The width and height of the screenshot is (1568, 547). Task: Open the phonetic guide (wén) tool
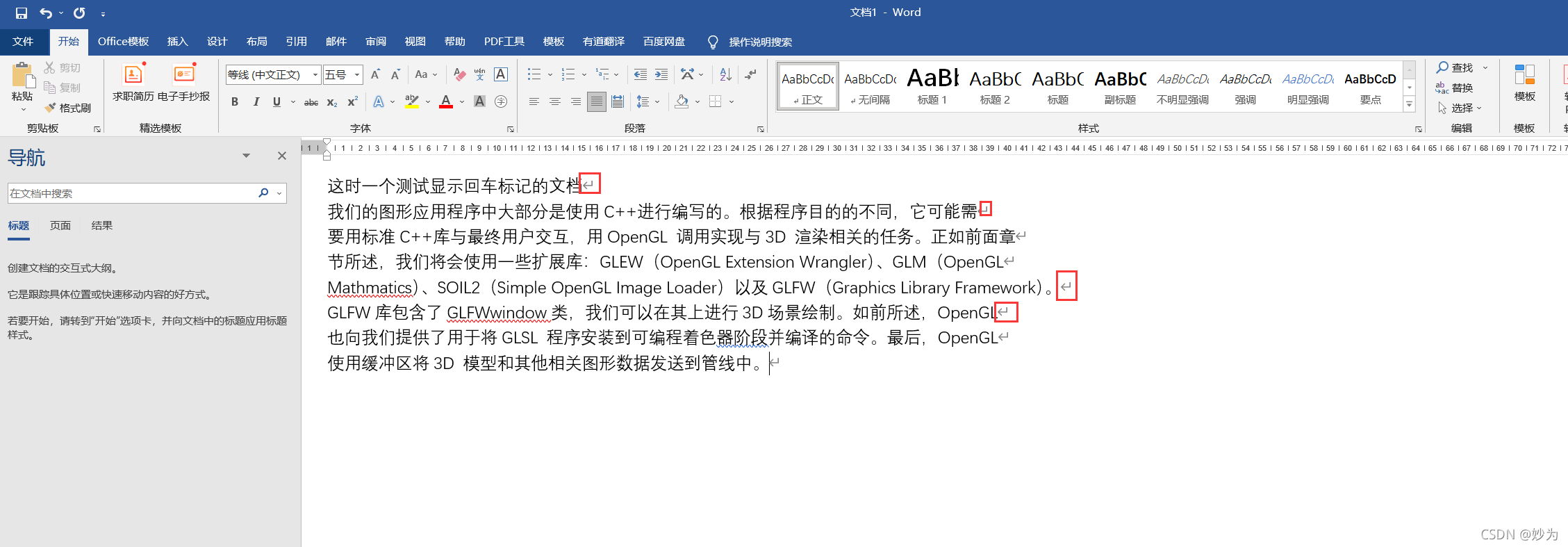coord(480,74)
